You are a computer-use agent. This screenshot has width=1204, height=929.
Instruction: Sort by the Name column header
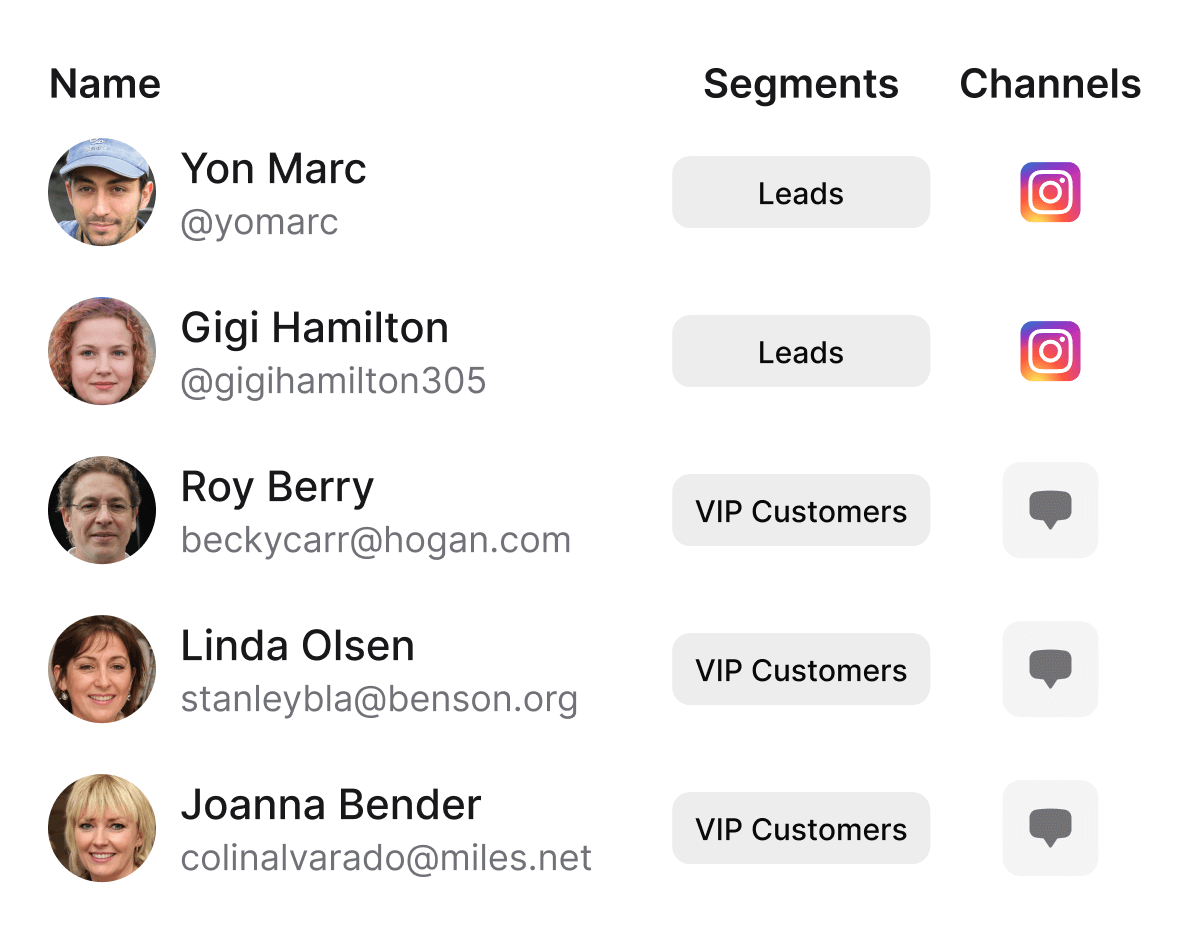point(105,84)
